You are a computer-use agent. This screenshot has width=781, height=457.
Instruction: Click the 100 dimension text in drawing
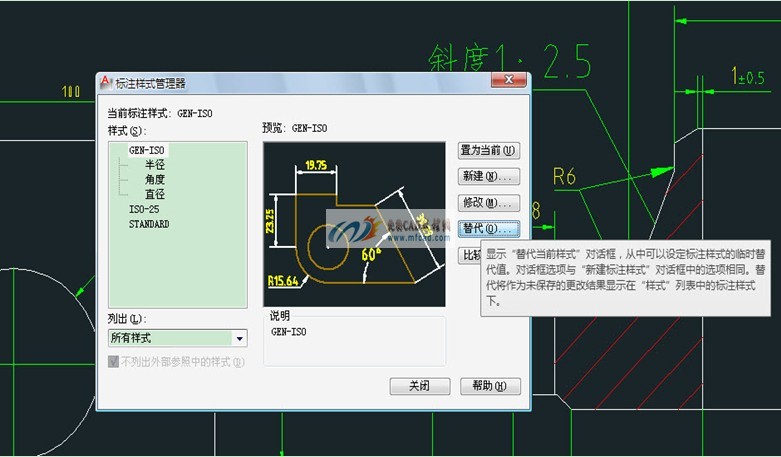(x=71, y=92)
